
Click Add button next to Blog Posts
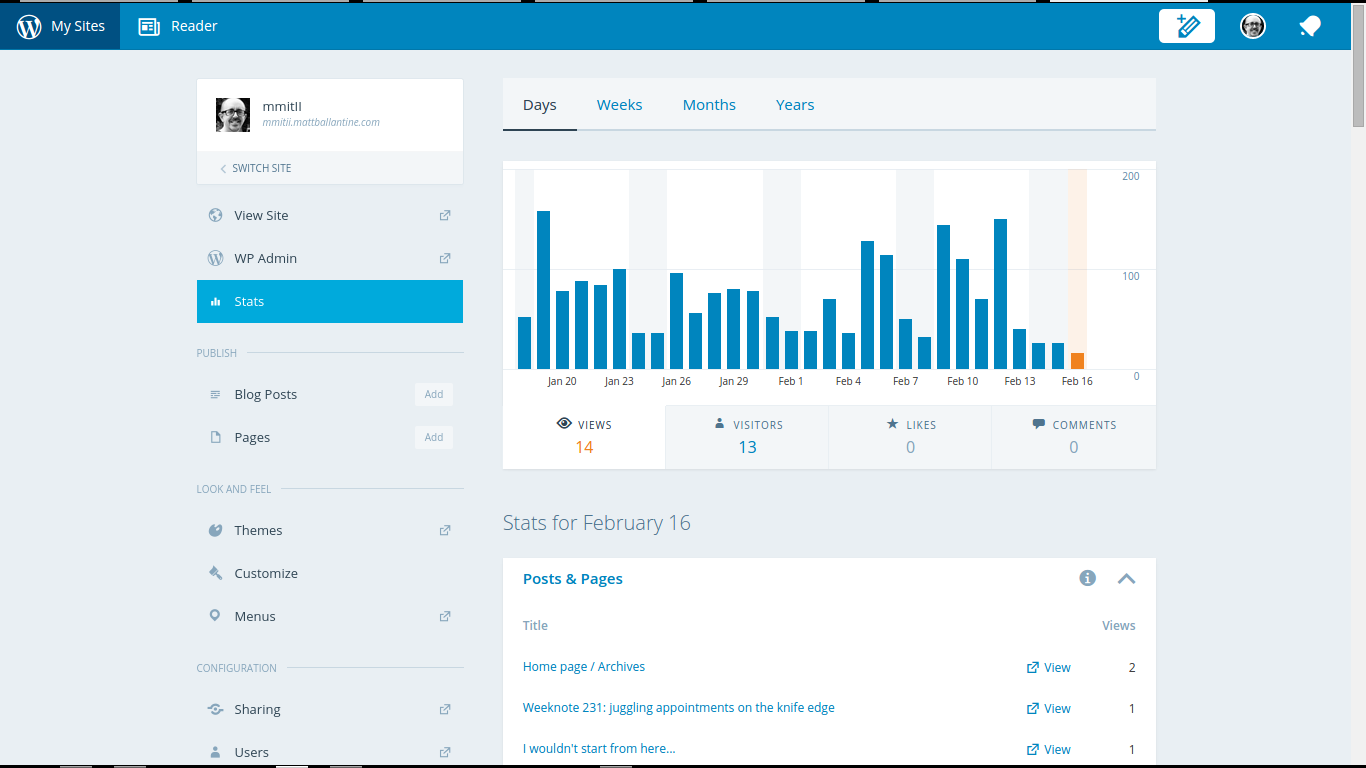pyautogui.click(x=434, y=394)
